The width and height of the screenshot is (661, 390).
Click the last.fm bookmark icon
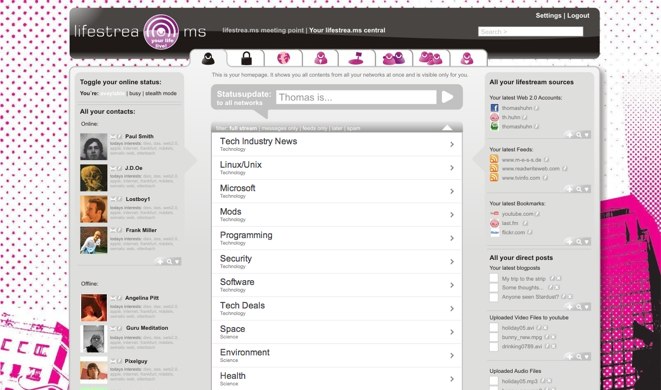click(494, 223)
